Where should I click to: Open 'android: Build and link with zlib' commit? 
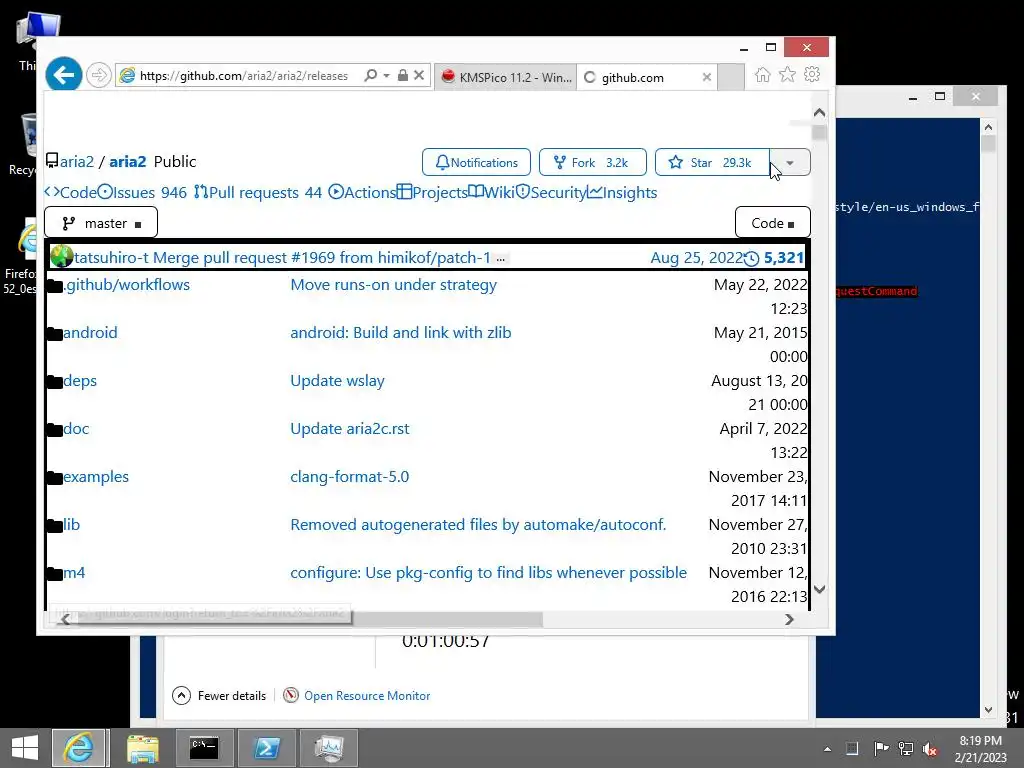400,332
